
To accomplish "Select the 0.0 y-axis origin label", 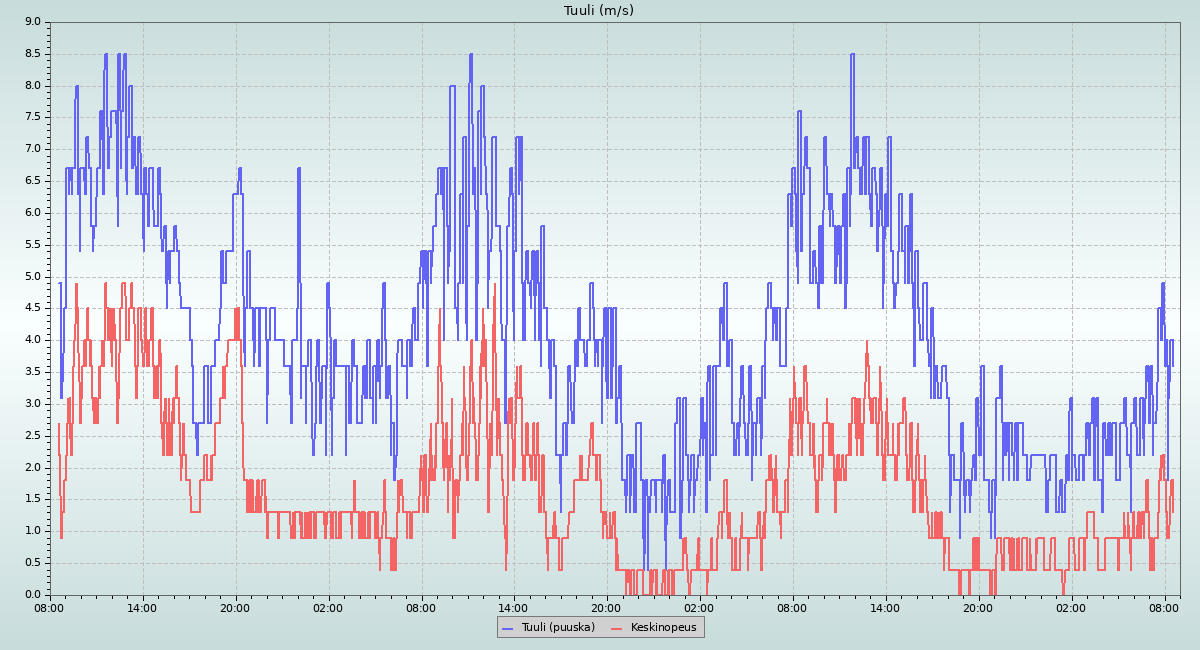I will (32, 595).
